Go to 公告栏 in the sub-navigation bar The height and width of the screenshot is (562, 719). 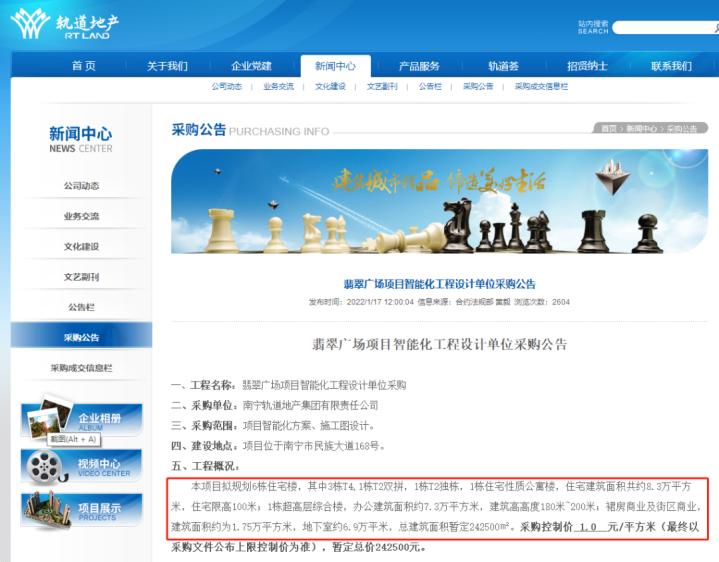point(430,86)
